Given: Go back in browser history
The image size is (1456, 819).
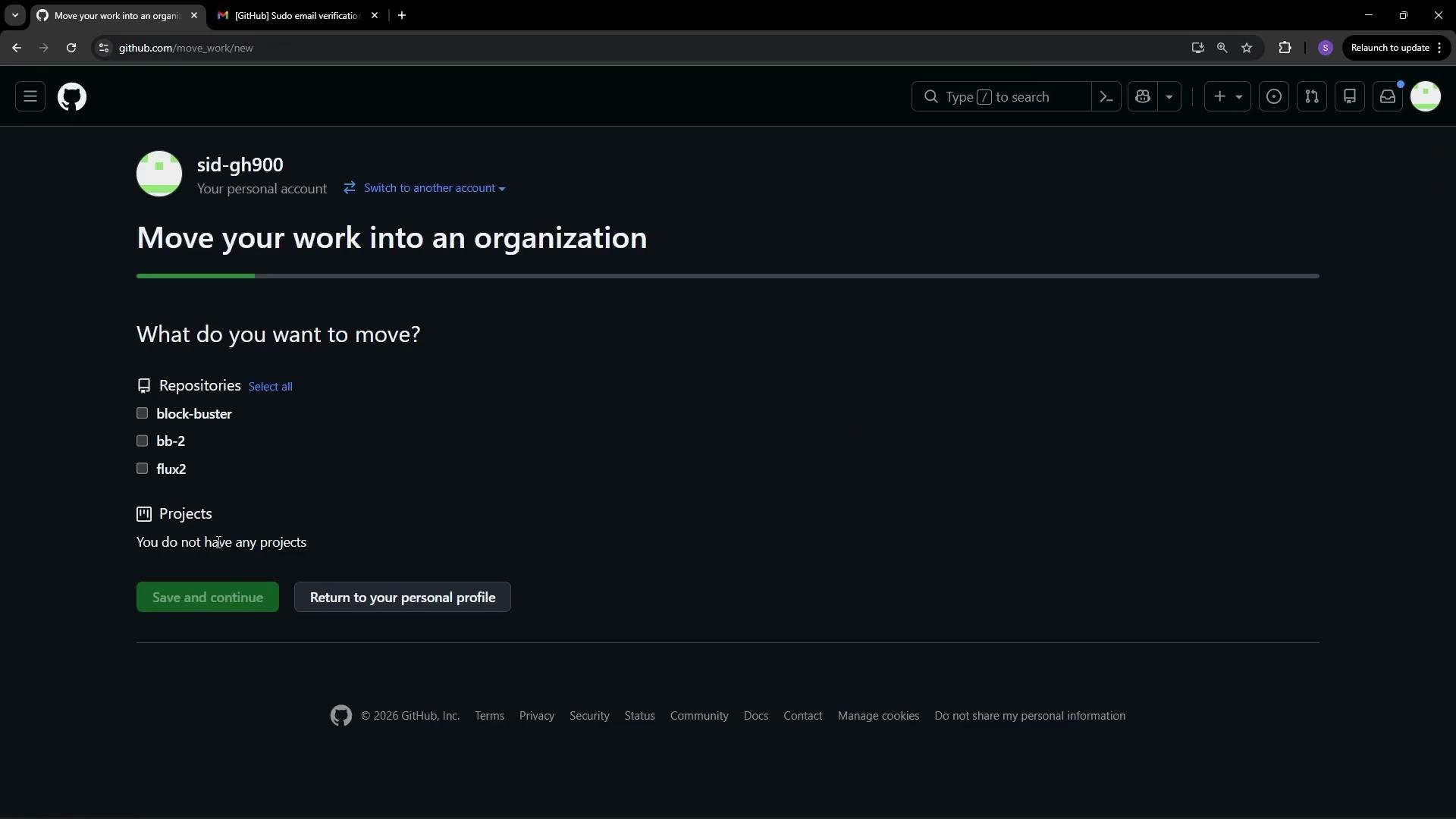Looking at the screenshot, I should (17, 48).
